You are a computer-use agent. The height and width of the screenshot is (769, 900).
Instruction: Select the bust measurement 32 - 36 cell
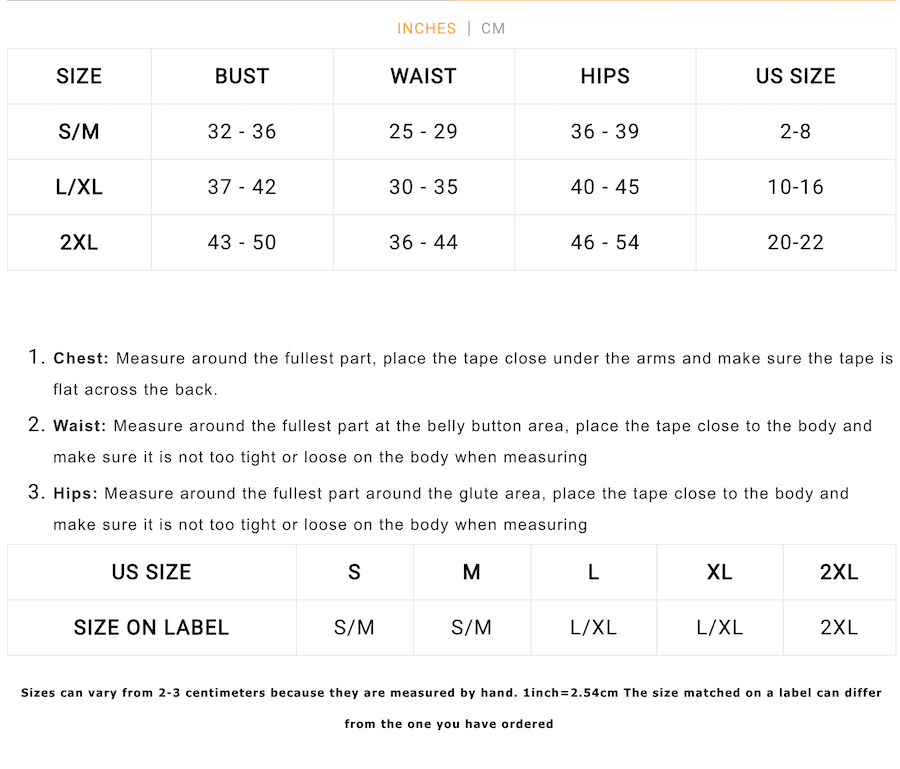pos(242,131)
